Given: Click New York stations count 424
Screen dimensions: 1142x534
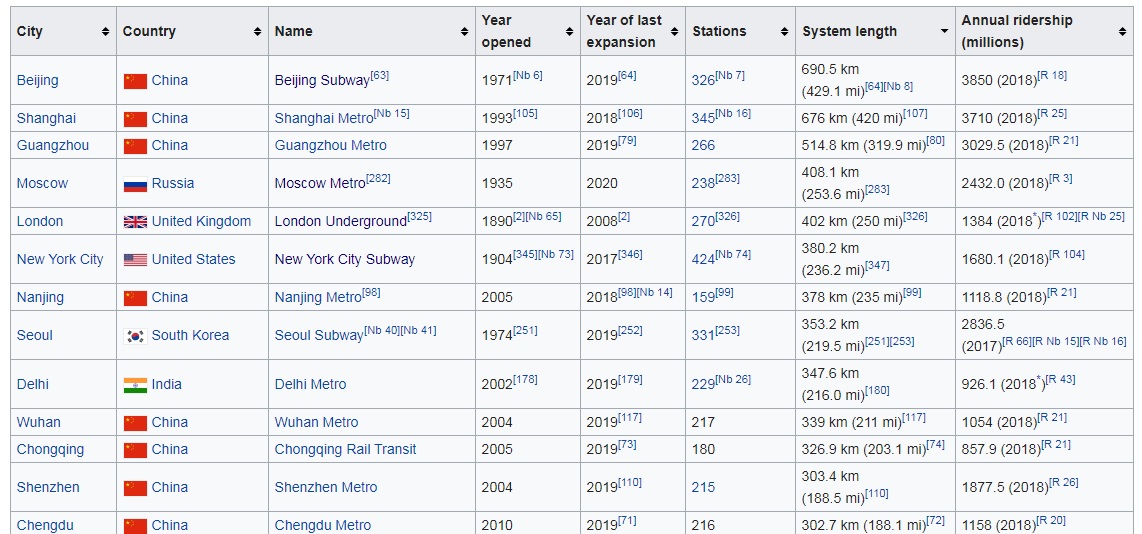Looking at the screenshot, I should pos(703,259).
